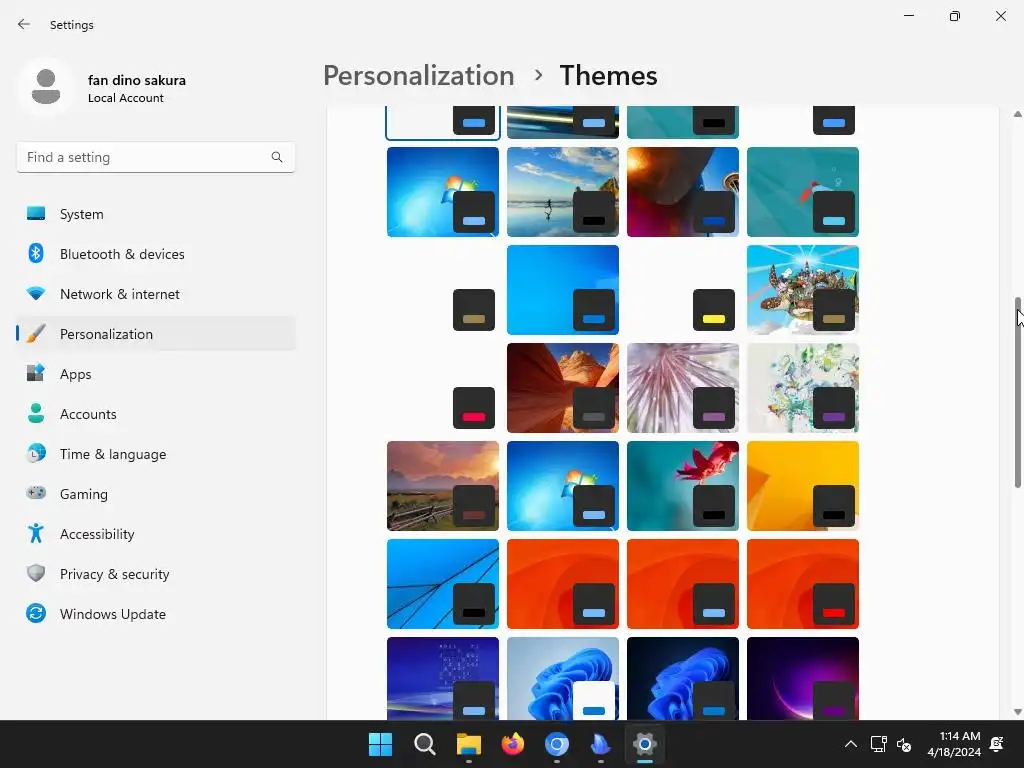Open taskbar Search
Screen dimensions: 1024x768
click(424, 744)
